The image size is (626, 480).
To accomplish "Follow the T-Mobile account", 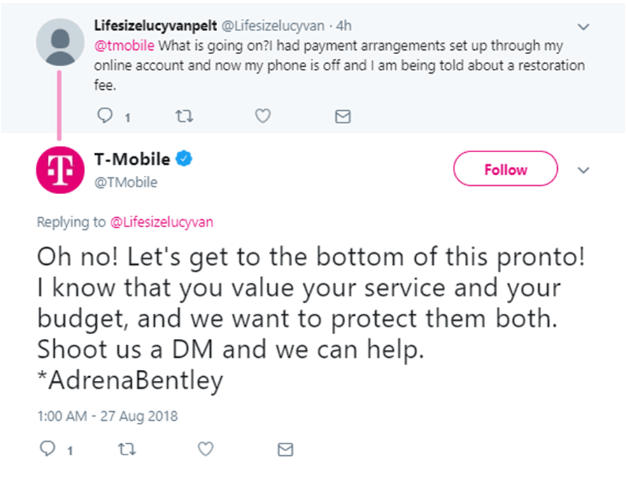I will click(x=505, y=169).
